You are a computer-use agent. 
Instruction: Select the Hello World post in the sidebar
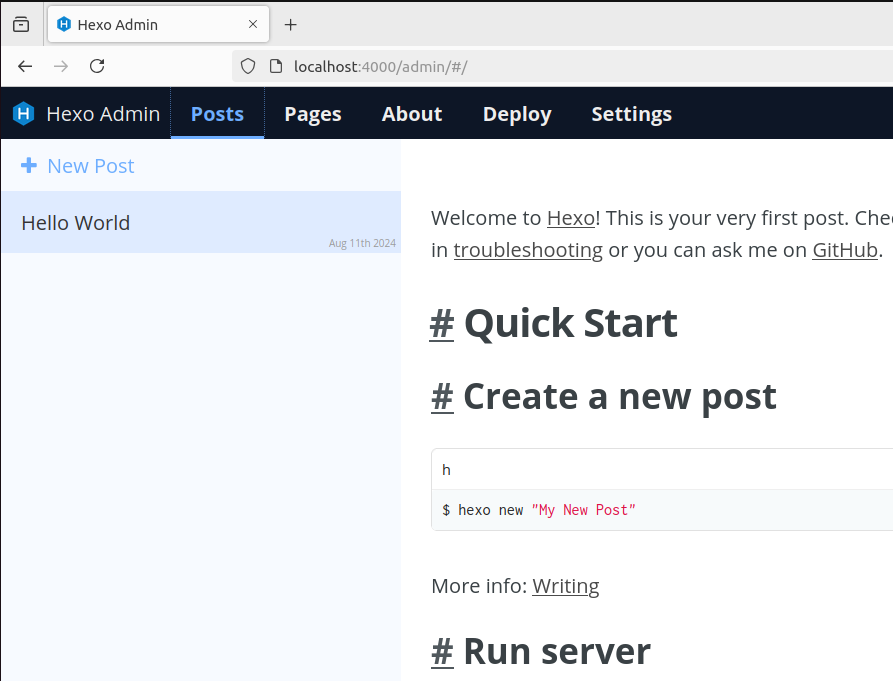coord(75,222)
